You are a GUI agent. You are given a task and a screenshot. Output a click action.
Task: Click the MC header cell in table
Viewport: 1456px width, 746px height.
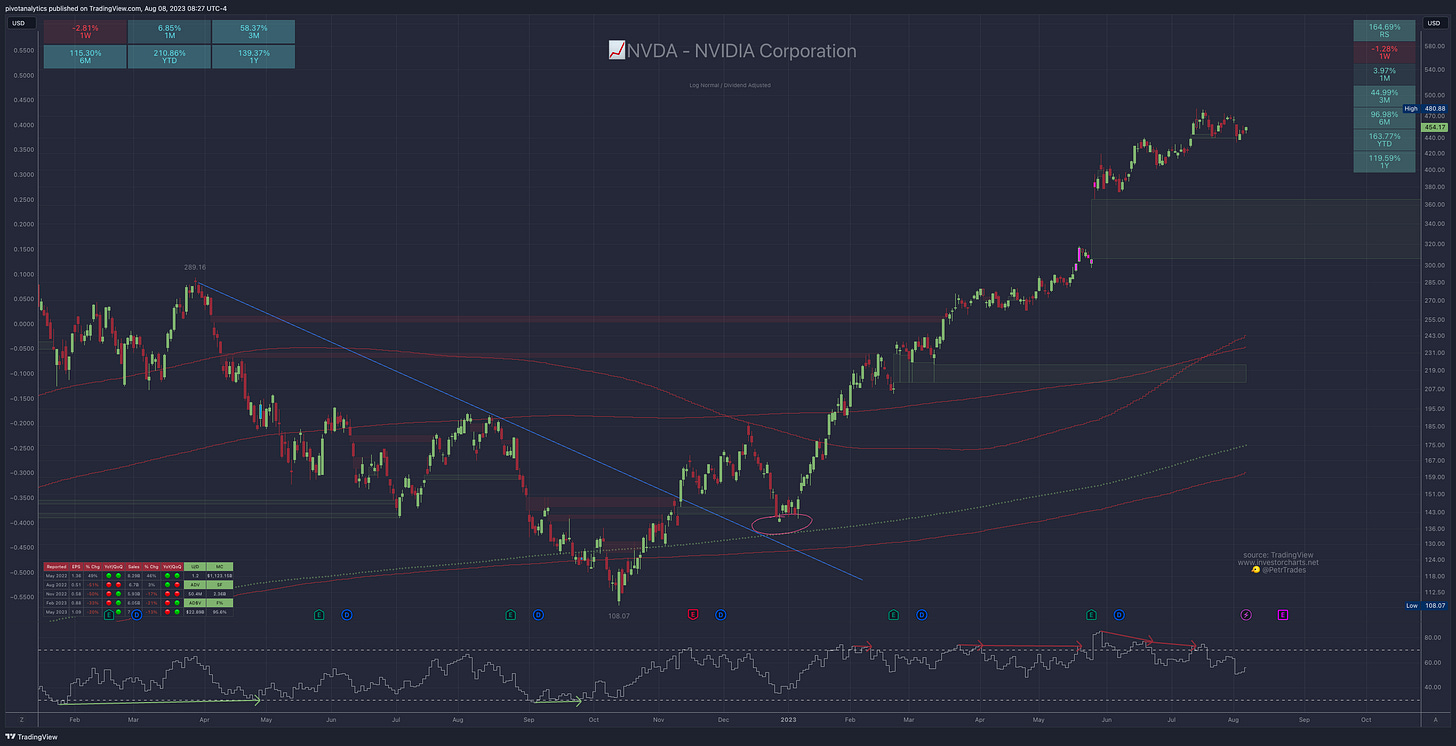(x=220, y=567)
